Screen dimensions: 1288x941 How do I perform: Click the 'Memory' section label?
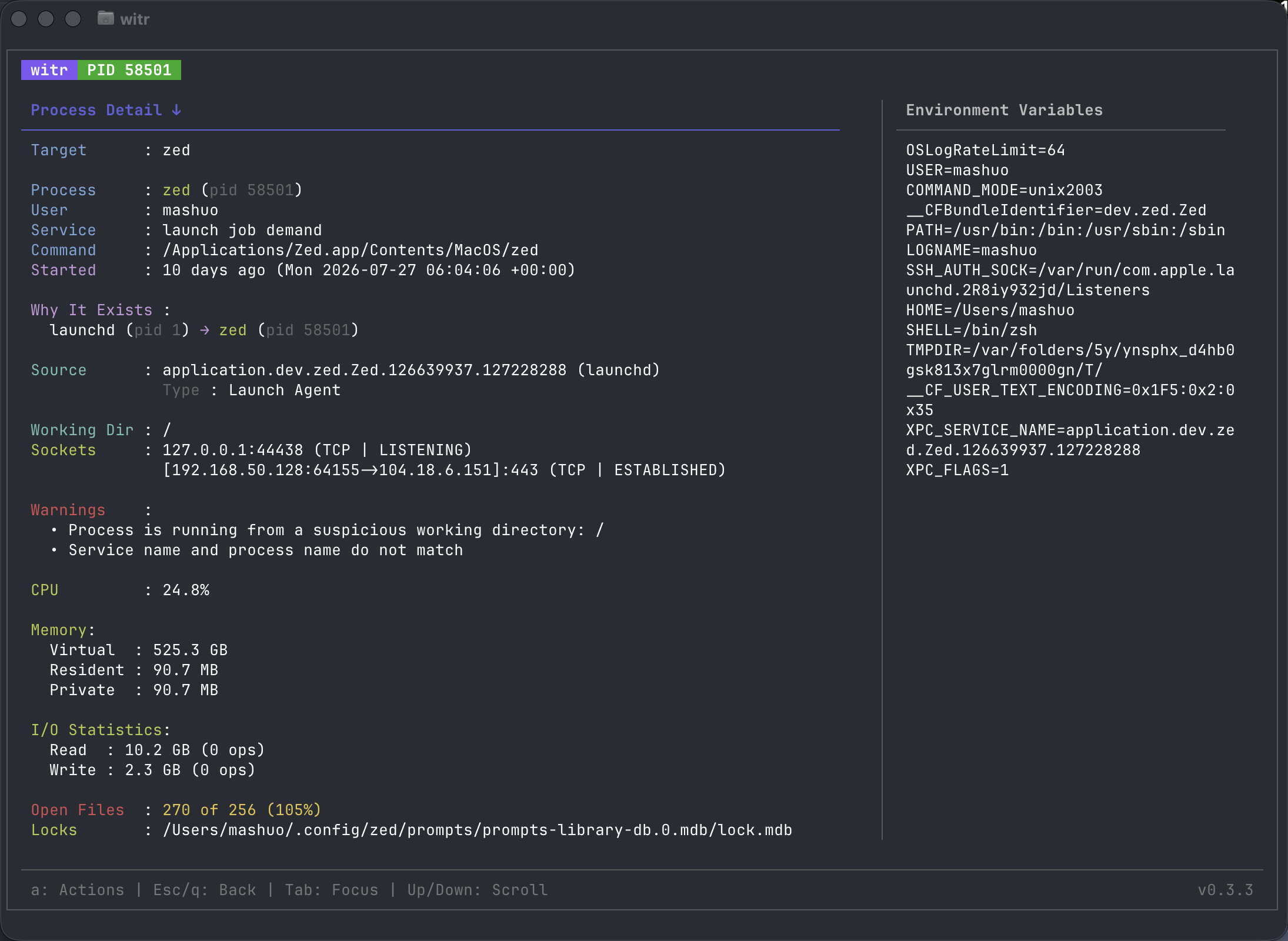pyautogui.click(x=59, y=630)
